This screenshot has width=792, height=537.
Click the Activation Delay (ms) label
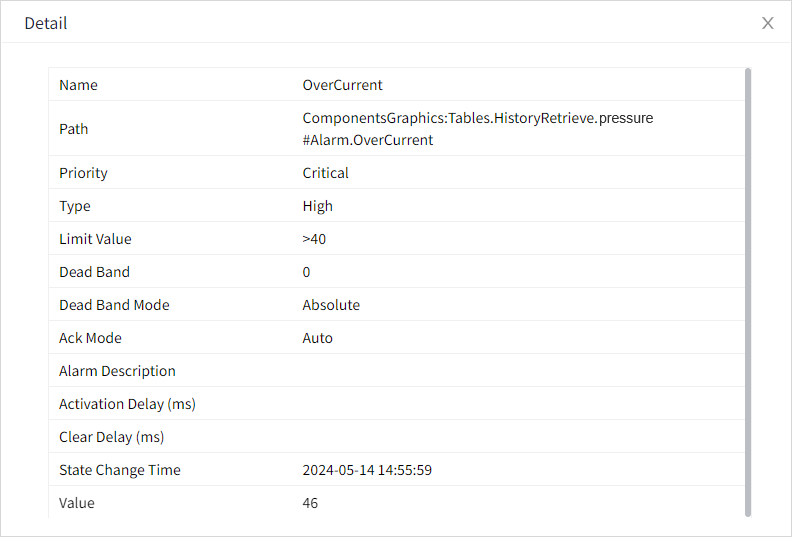click(127, 404)
